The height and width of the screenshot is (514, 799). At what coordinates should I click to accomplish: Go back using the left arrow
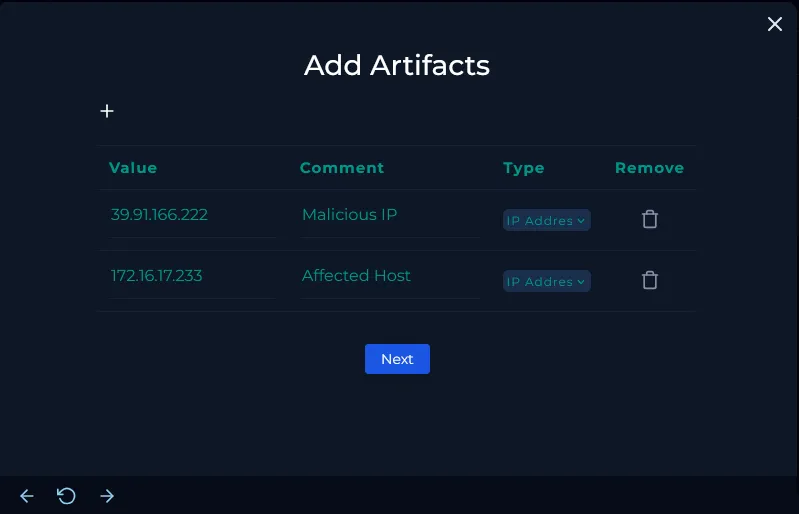27,496
